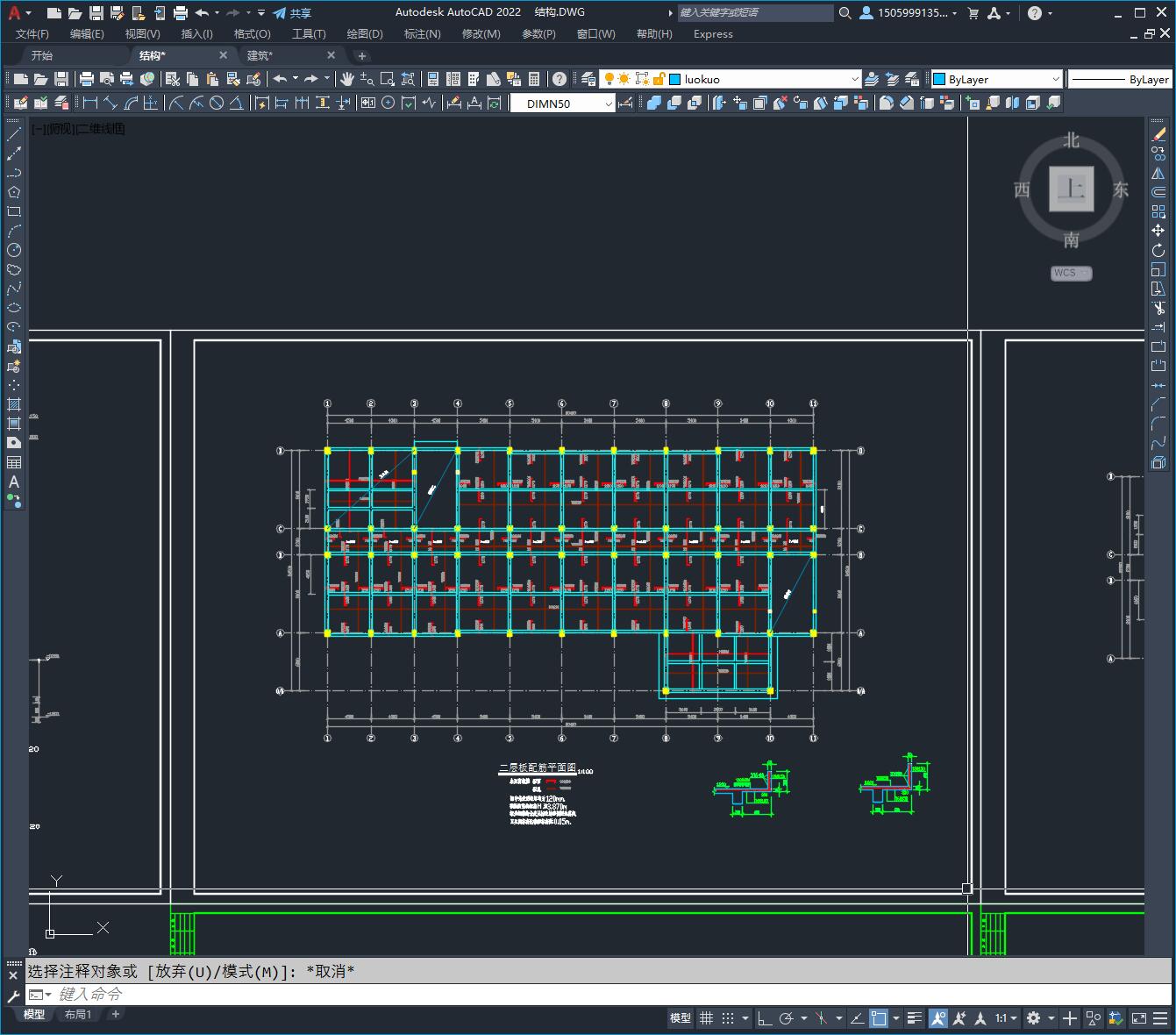The image size is (1176, 1035).
Task: Open the 标注(N) menu
Action: 422,33
